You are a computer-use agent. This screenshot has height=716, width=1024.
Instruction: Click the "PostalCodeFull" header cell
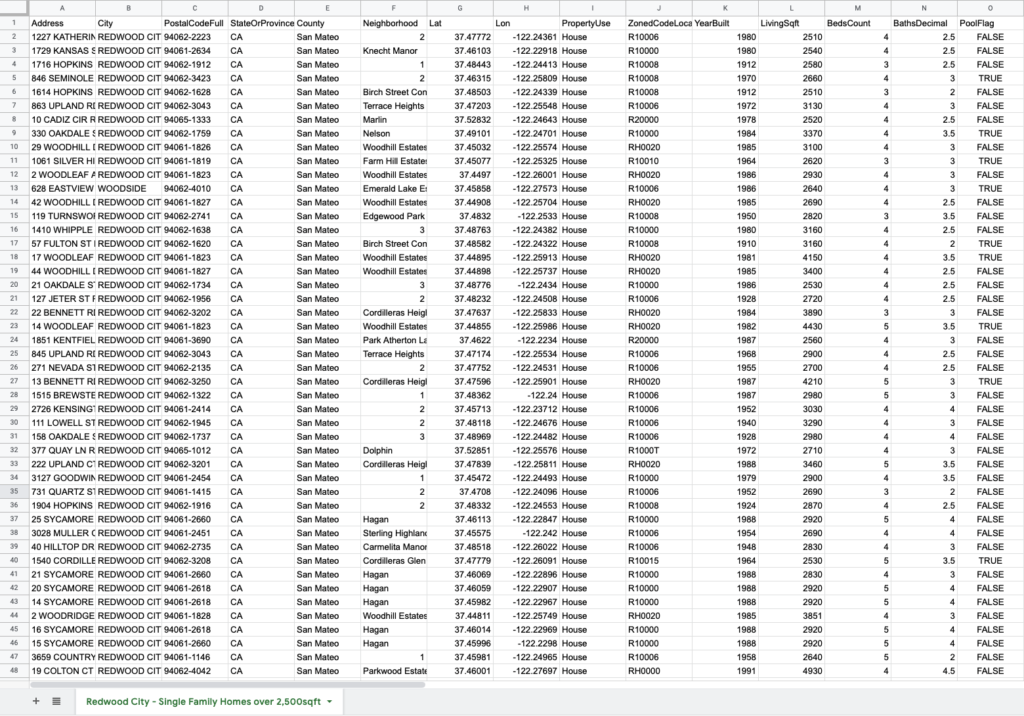[x=195, y=23]
